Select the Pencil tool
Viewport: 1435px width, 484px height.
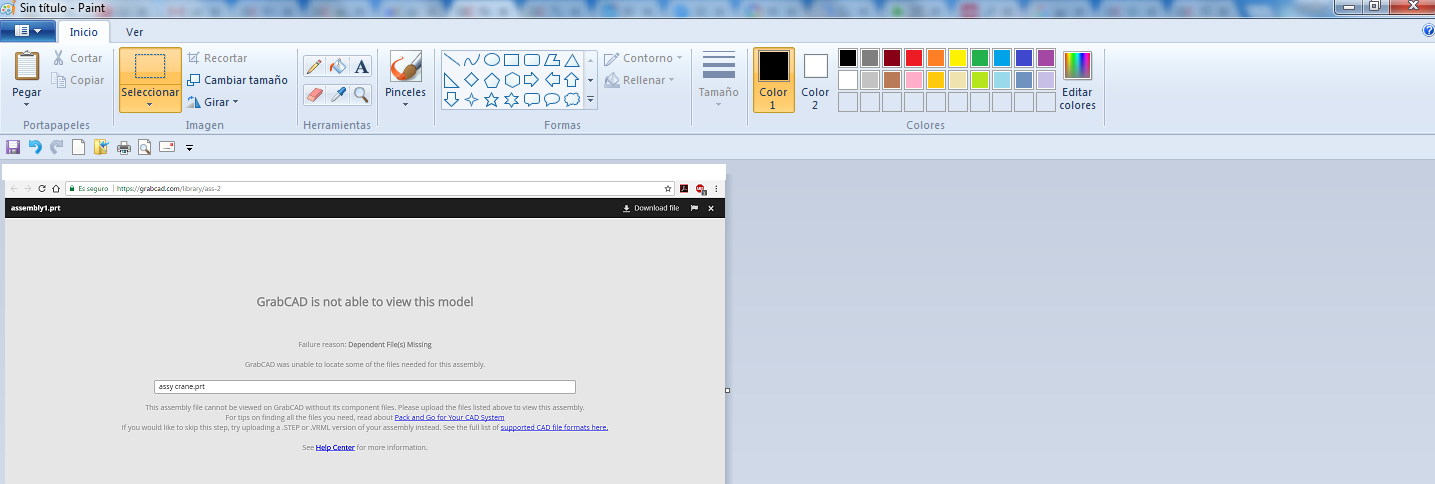(x=314, y=67)
